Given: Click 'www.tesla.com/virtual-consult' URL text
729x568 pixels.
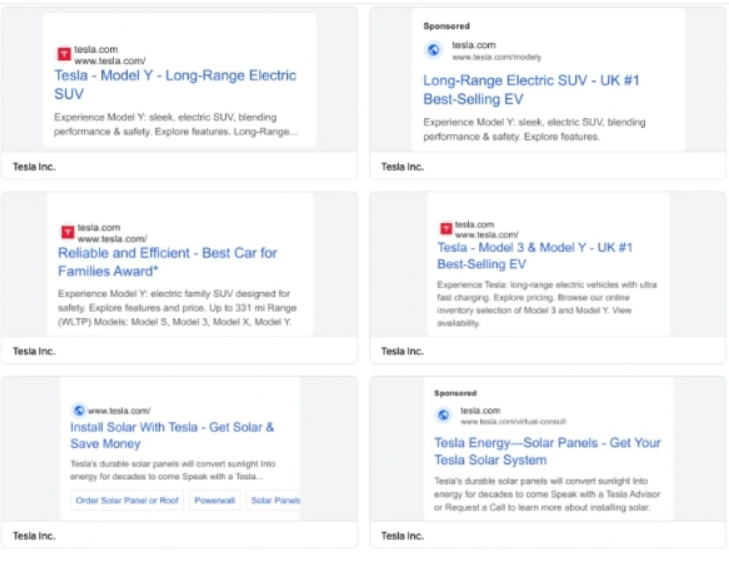Looking at the screenshot, I should click(513, 422).
